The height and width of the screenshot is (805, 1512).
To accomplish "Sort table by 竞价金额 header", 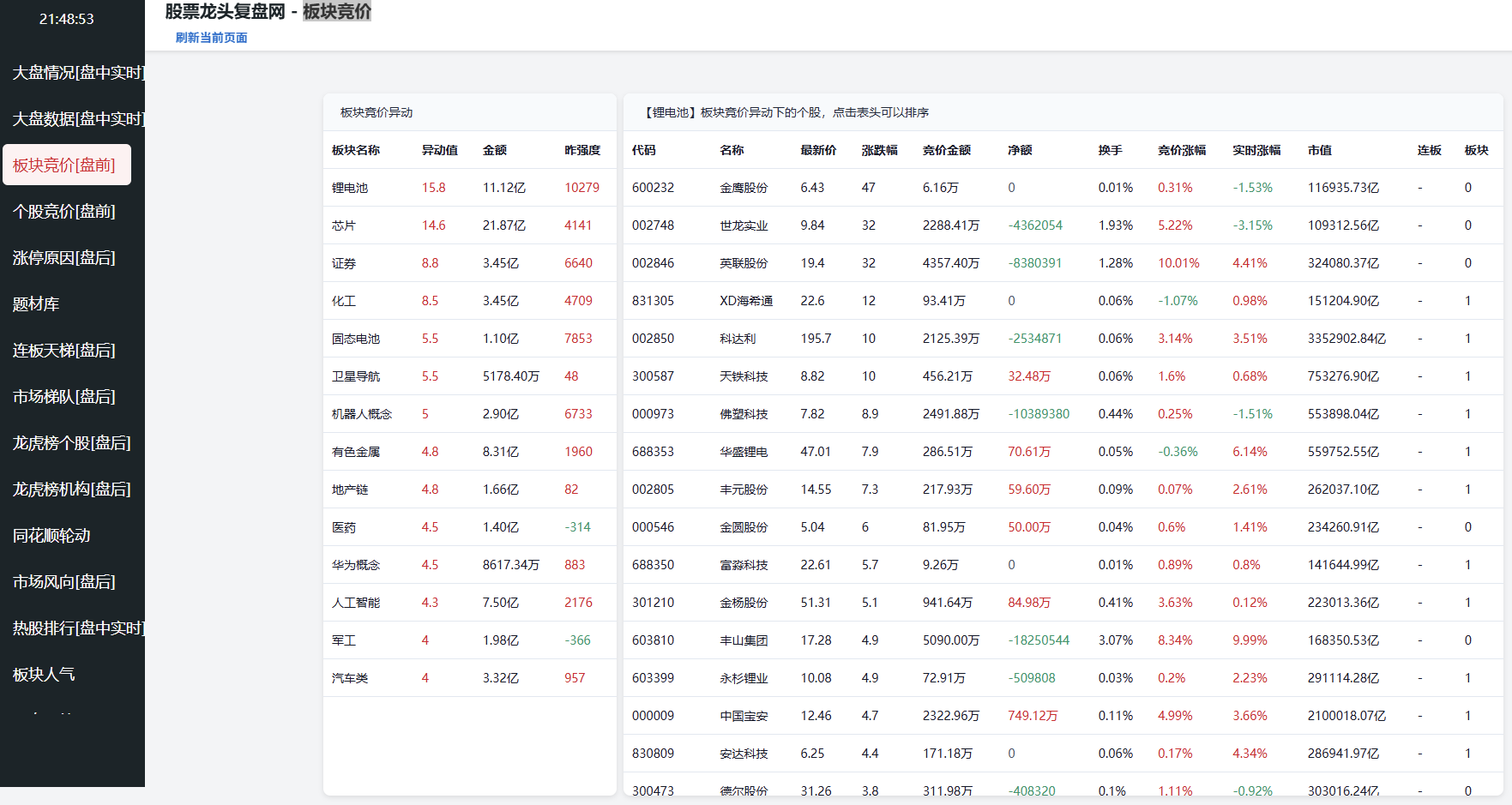I will click(946, 150).
